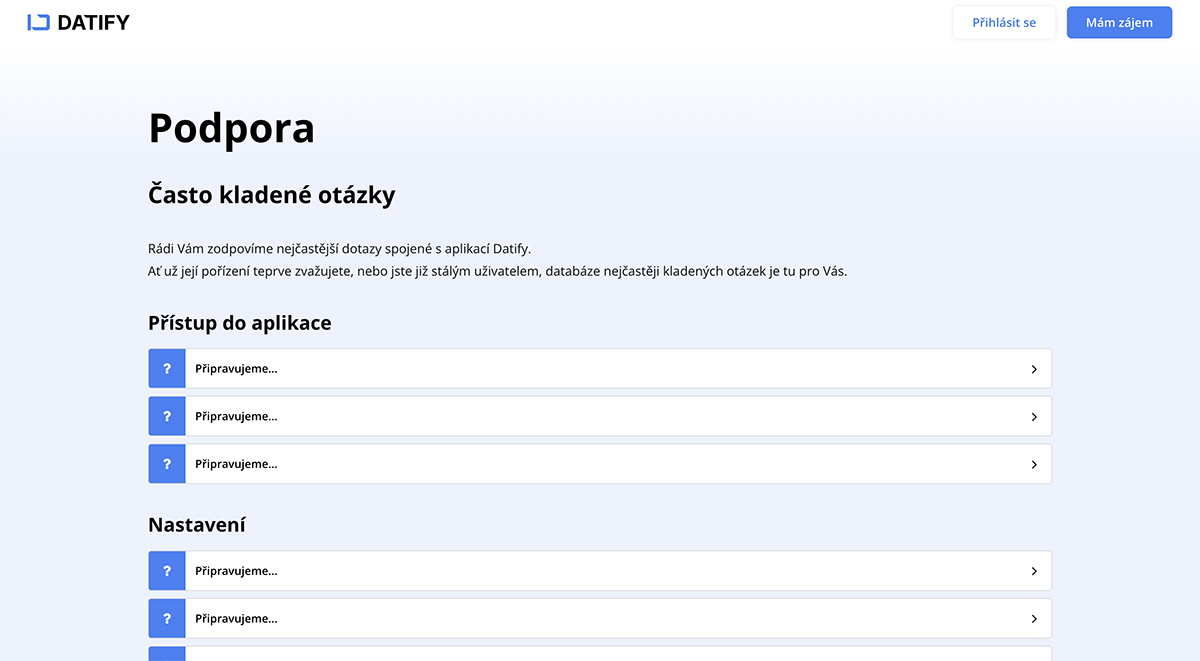Click the blue Mám zájem button

(1119, 21)
